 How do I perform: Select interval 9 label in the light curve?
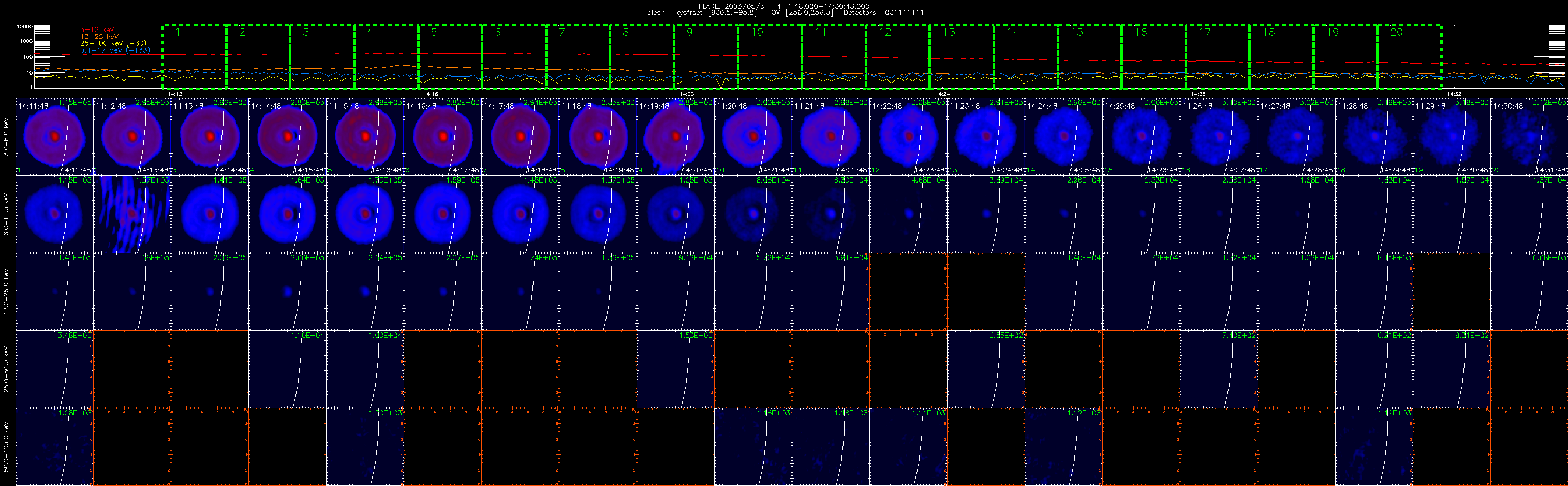pos(690,32)
